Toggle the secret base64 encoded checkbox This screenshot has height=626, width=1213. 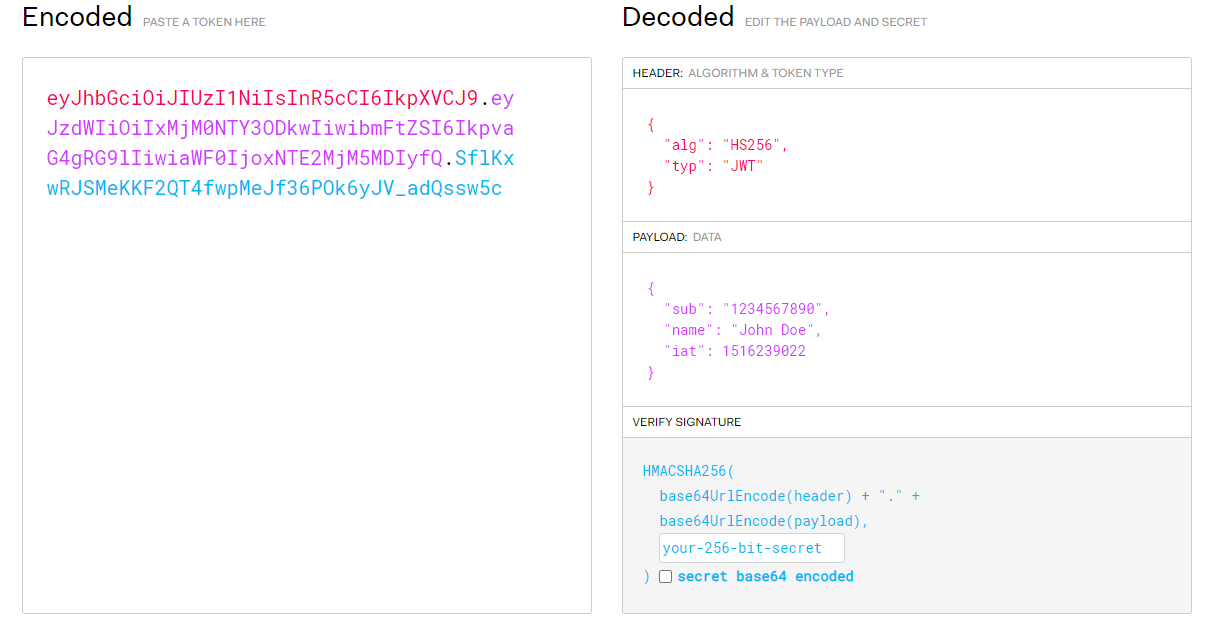pos(666,577)
